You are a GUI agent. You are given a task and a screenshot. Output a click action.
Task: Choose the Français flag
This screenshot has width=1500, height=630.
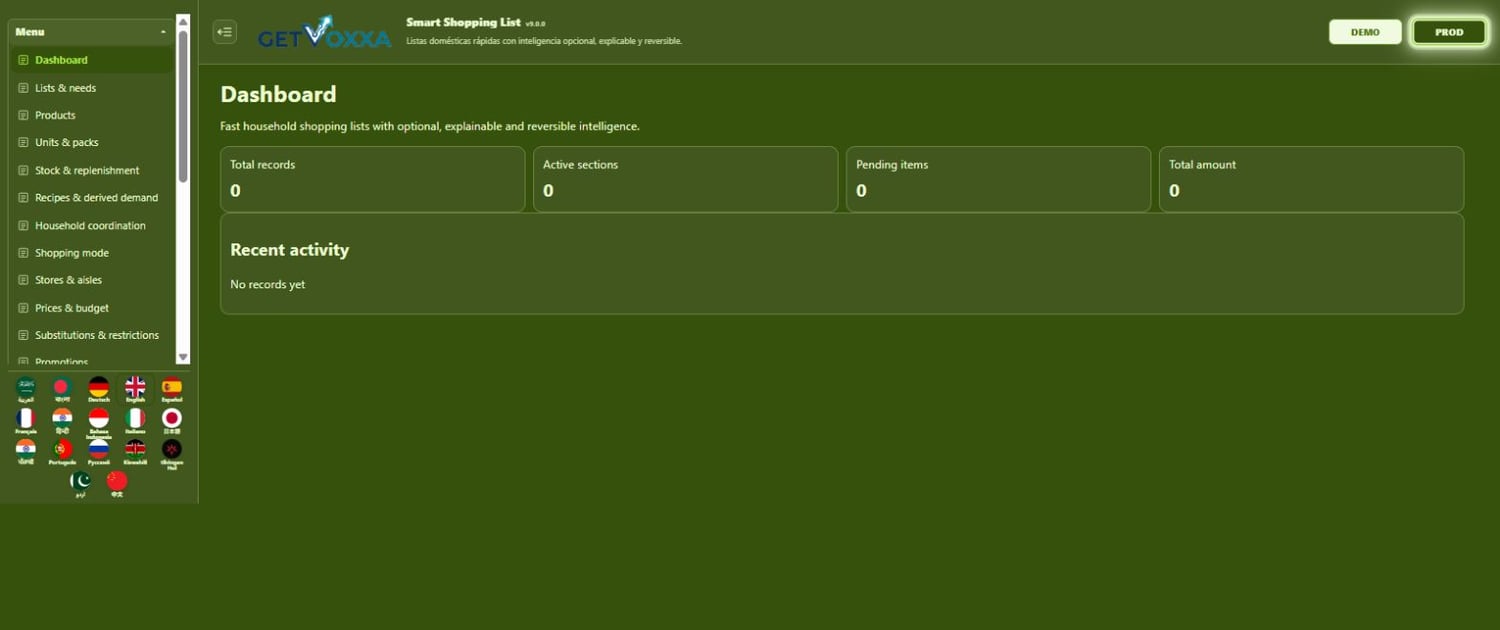tap(26, 420)
